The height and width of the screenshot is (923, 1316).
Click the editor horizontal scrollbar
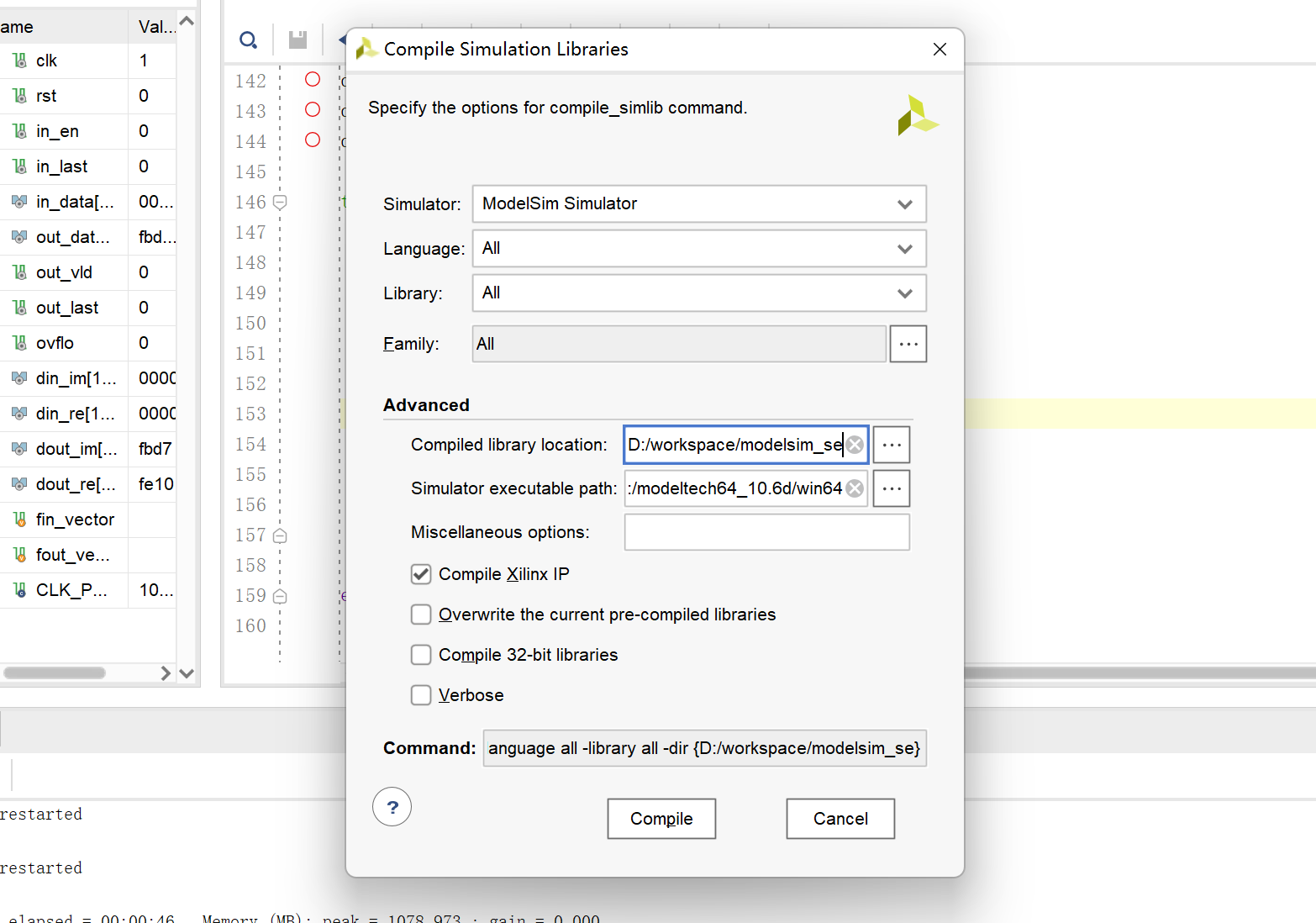[x=1140, y=673]
